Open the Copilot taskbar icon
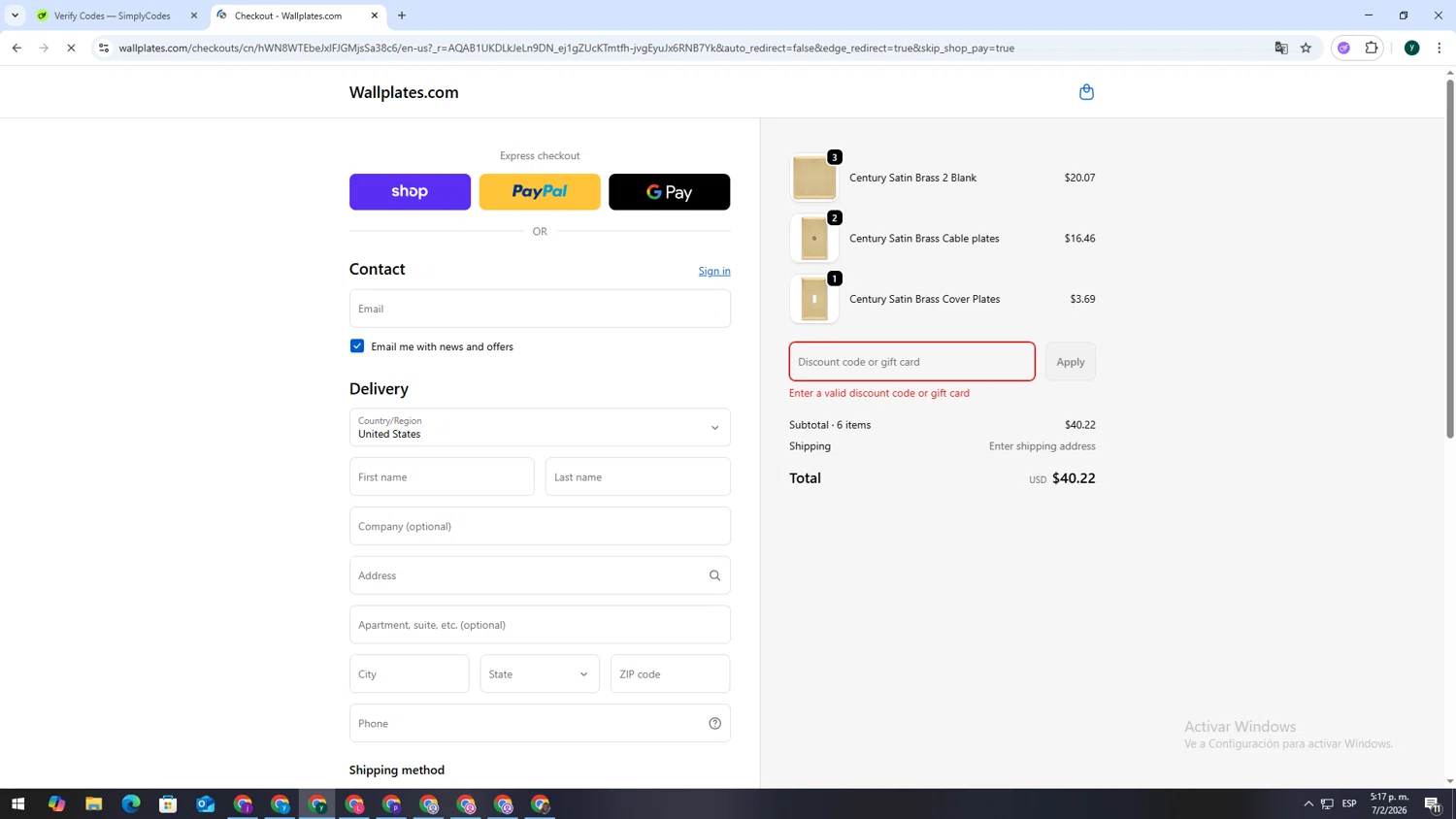The width and height of the screenshot is (1456, 819). click(x=56, y=803)
